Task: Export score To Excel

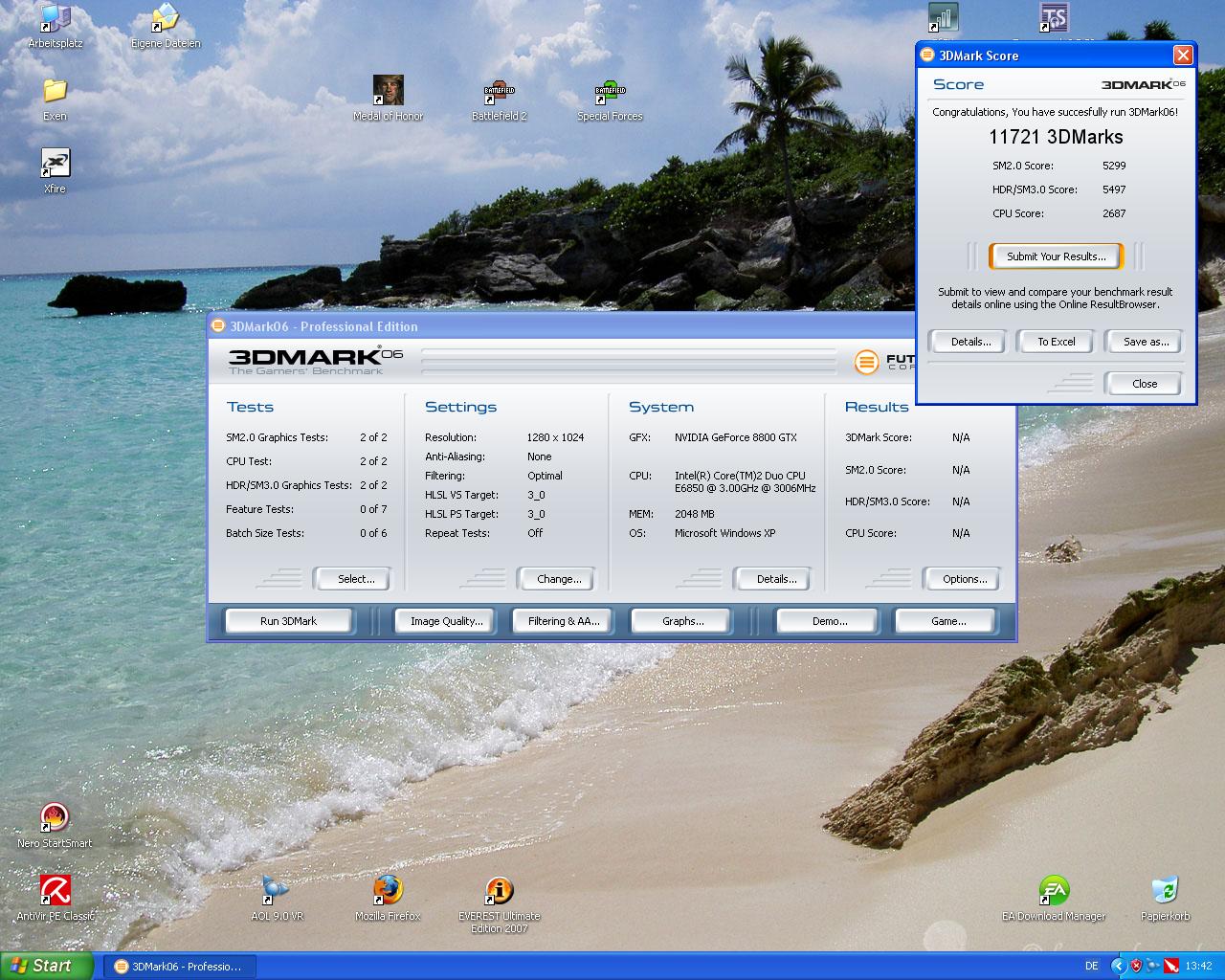Action: 1057,342
